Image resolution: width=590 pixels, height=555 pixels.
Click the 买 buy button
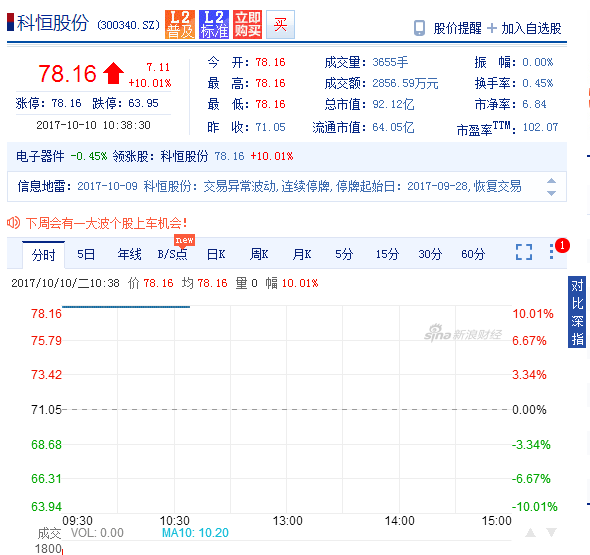pos(280,24)
